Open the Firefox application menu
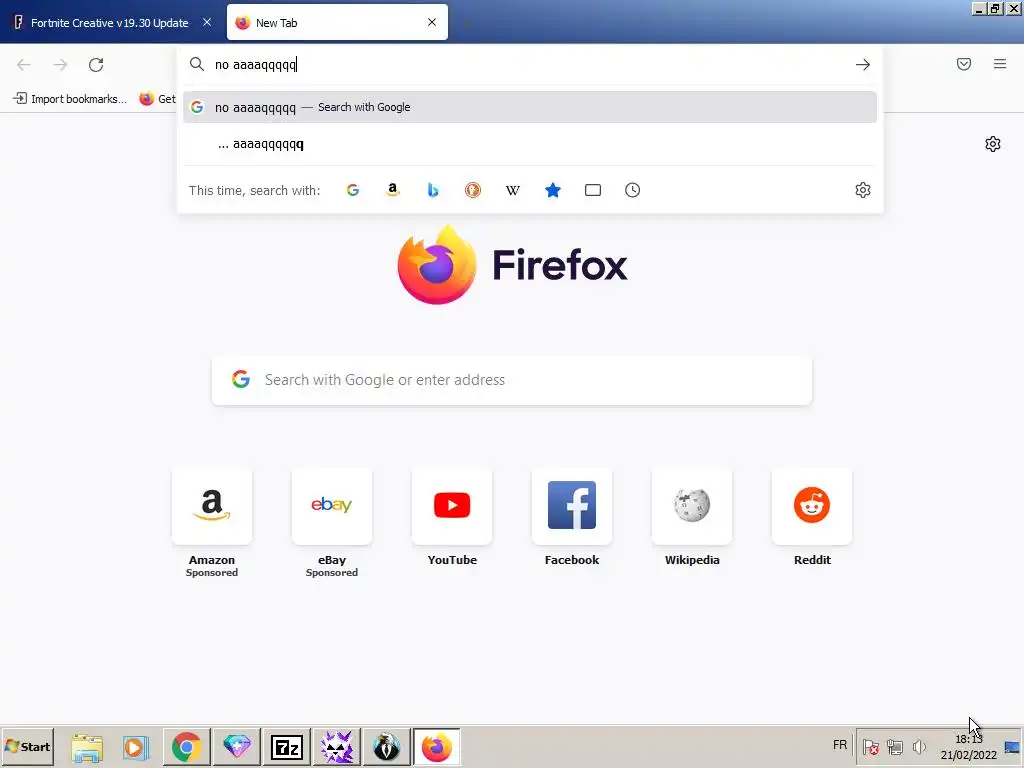 point(1000,64)
